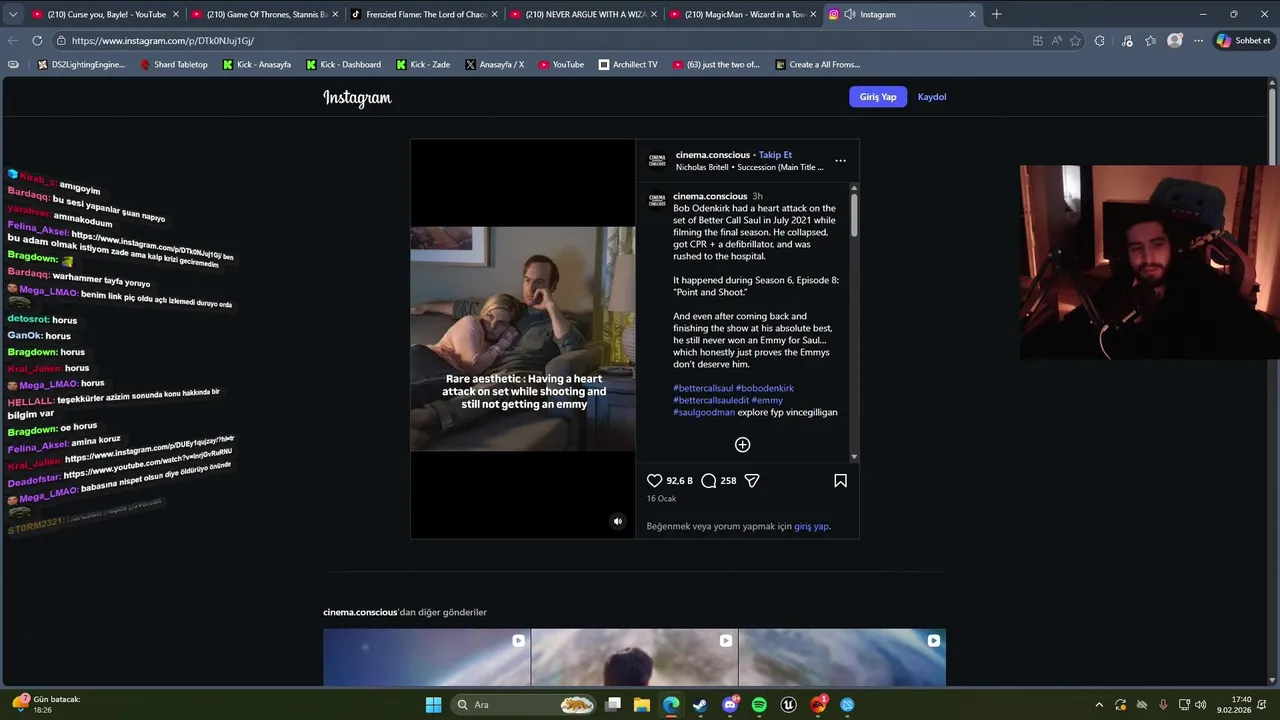Open Edge settings and more menu
This screenshot has width=1280, height=720.
(1198, 41)
